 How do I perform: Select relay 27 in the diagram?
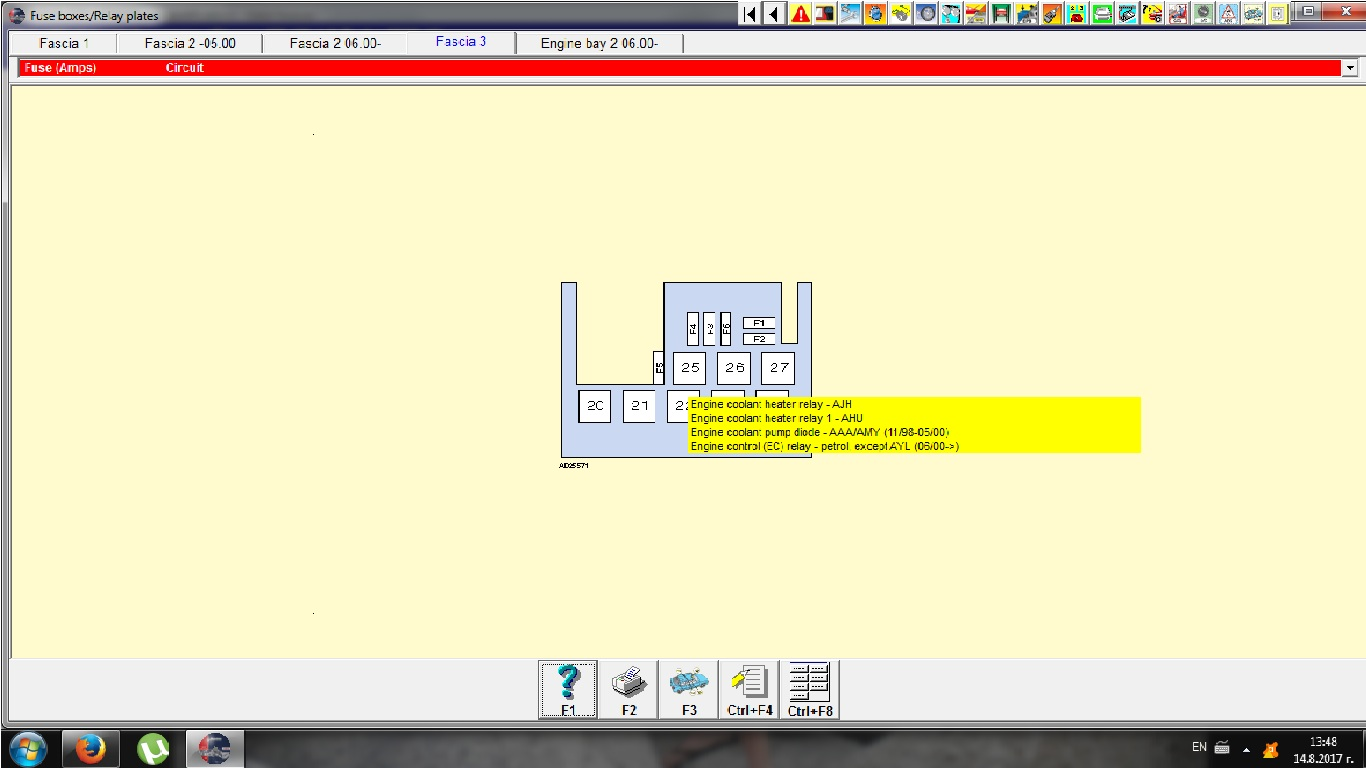point(778,368)
